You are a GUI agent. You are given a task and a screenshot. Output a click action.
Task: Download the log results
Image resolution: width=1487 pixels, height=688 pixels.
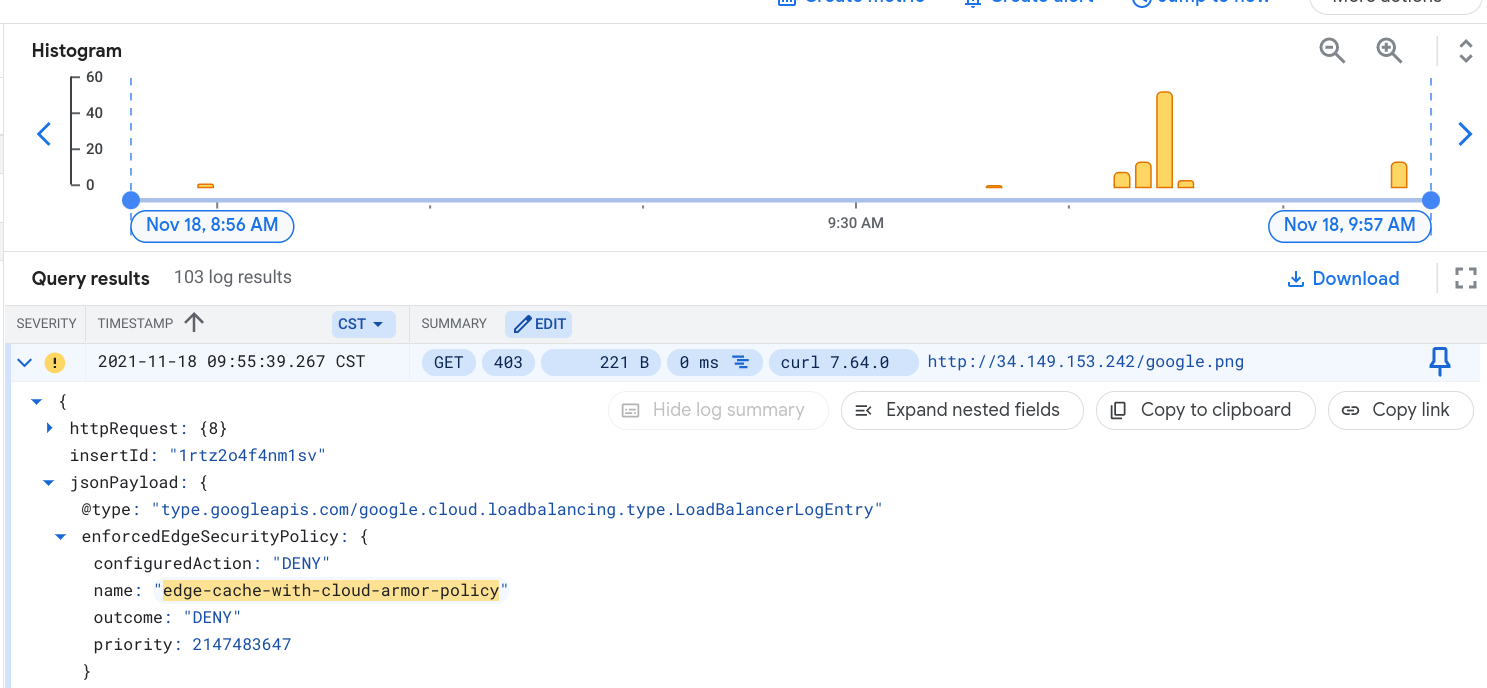[x=1343, y=279]
